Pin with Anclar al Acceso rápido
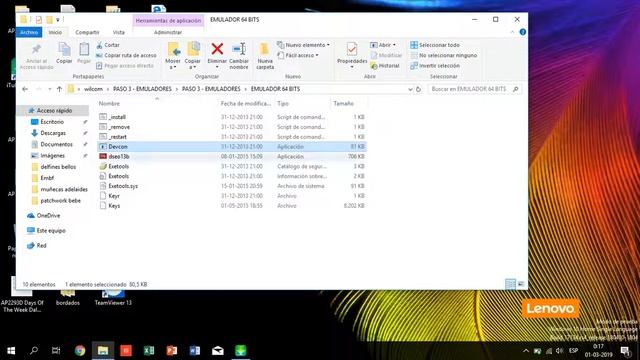The image size is (640, 360). [36, 56]
